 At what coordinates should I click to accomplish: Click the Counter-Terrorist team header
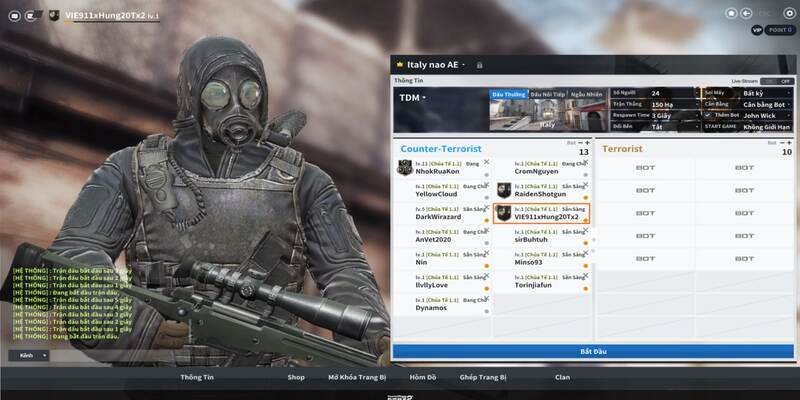tap(441, 149)
